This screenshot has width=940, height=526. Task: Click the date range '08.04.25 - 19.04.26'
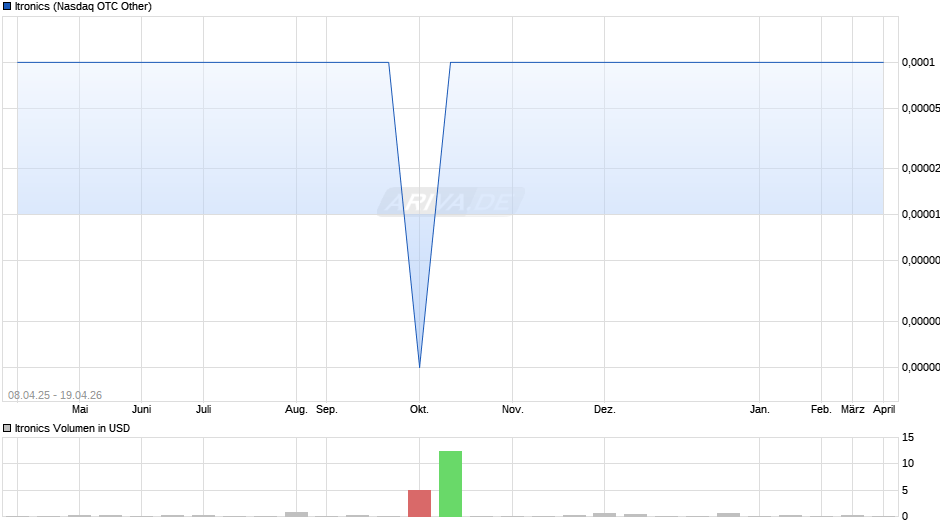click(55, 395)
